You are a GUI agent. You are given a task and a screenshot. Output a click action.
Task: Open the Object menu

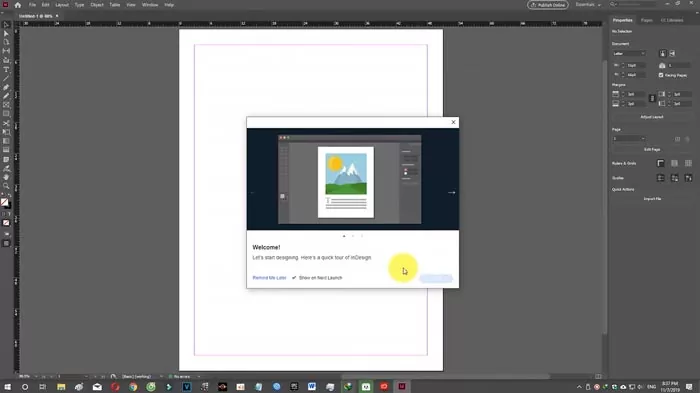(97, 5)
